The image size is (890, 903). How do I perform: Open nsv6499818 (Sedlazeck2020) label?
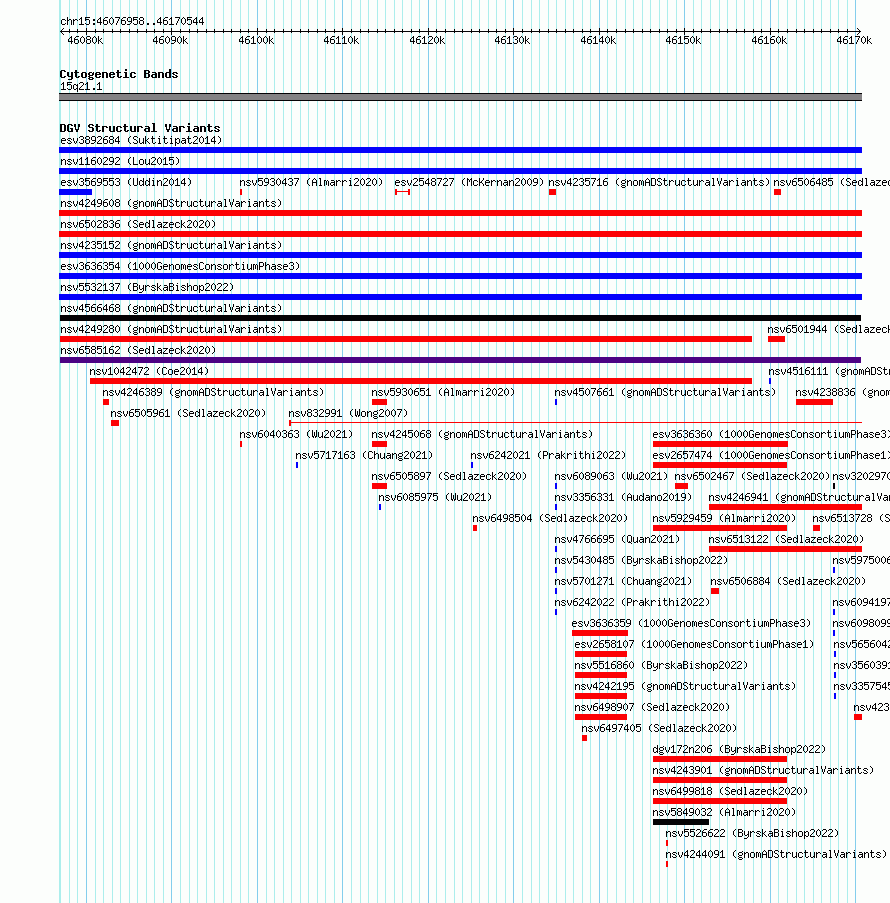click(x=730, y=792)
